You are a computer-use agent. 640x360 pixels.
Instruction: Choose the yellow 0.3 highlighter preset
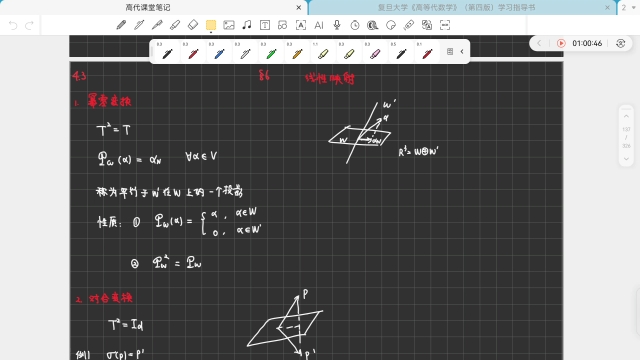[x=349, y=51]
